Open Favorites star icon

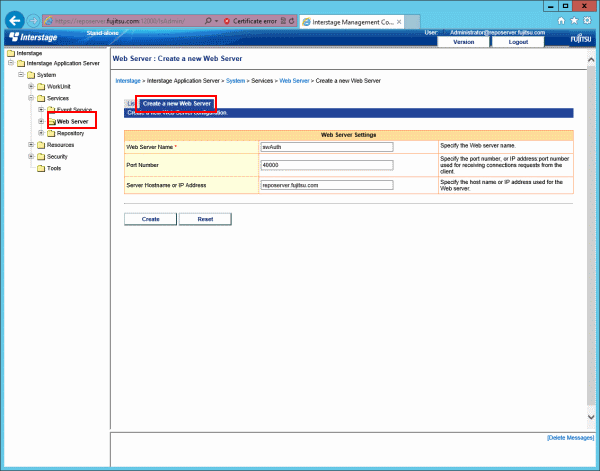(x=574, y=21)
